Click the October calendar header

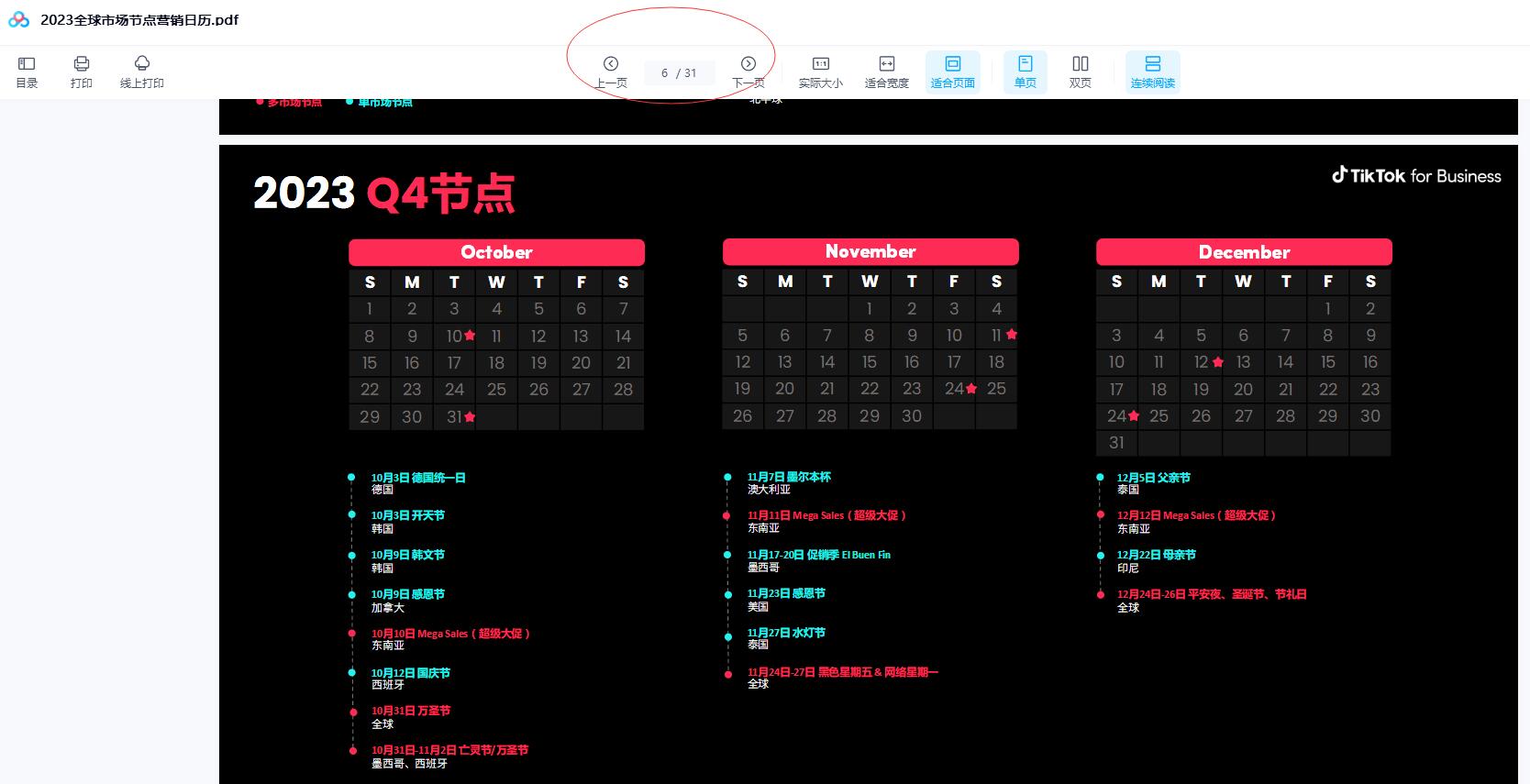pos(496,252)
